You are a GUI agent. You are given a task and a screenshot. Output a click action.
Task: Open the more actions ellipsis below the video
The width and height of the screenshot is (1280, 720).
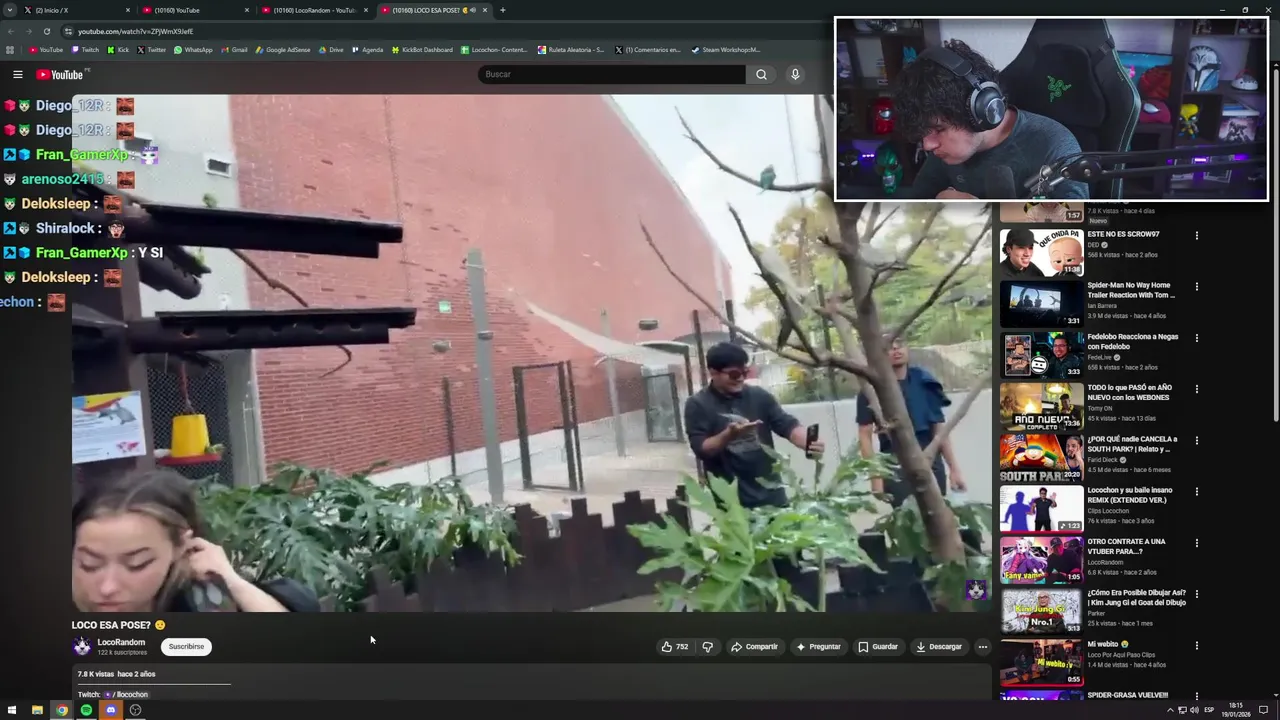point(982,647)
